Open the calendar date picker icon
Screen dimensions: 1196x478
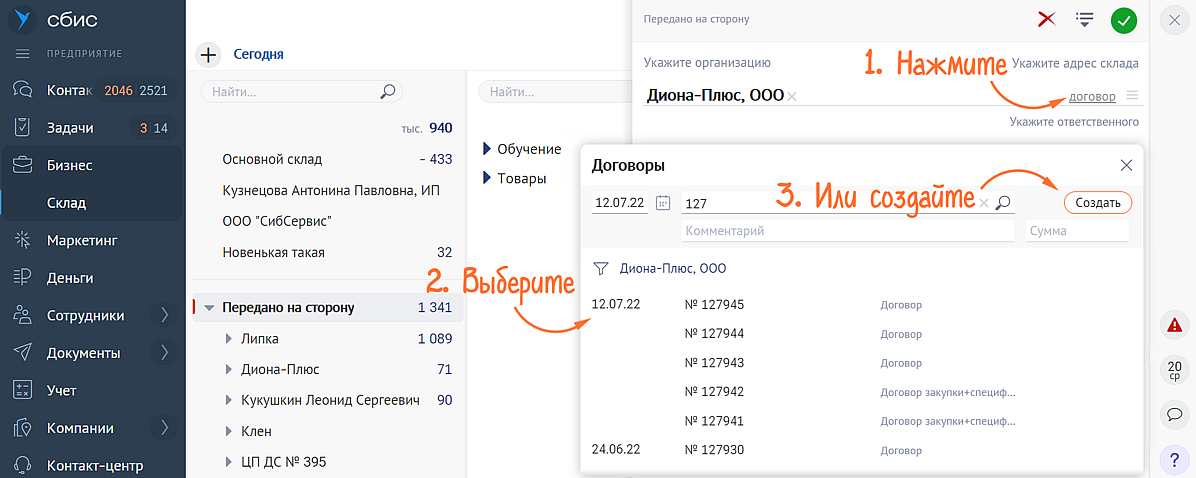(x=662, y=203)
